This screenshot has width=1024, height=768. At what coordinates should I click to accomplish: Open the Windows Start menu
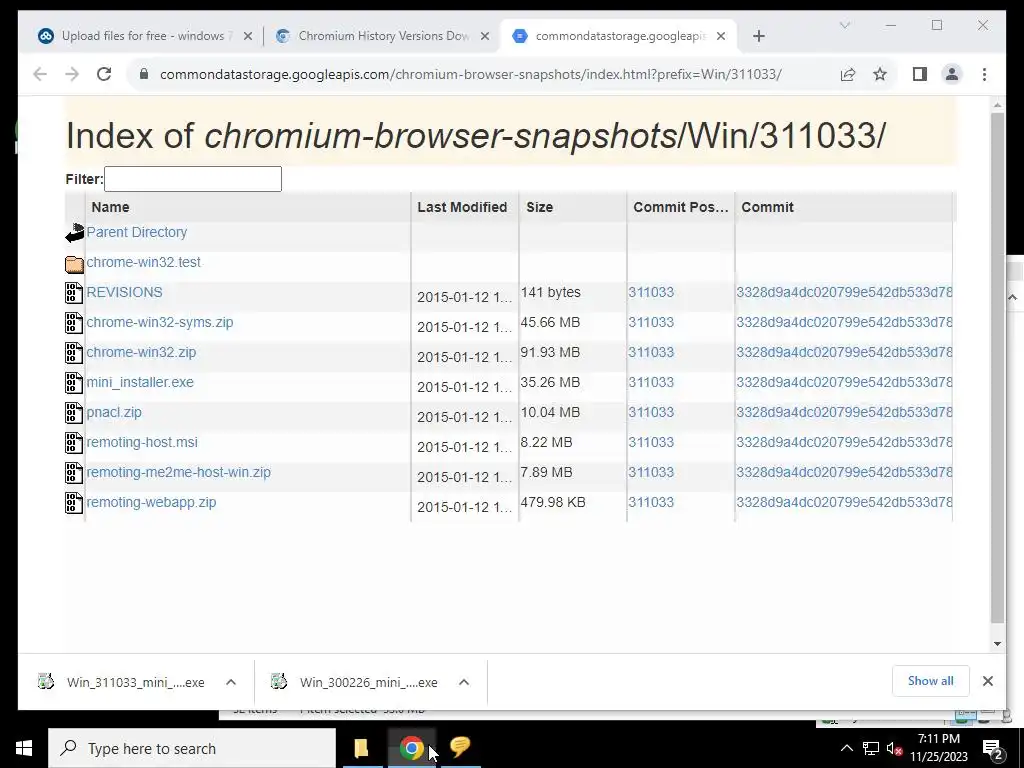pyautogui.click(x=24, y=748)
